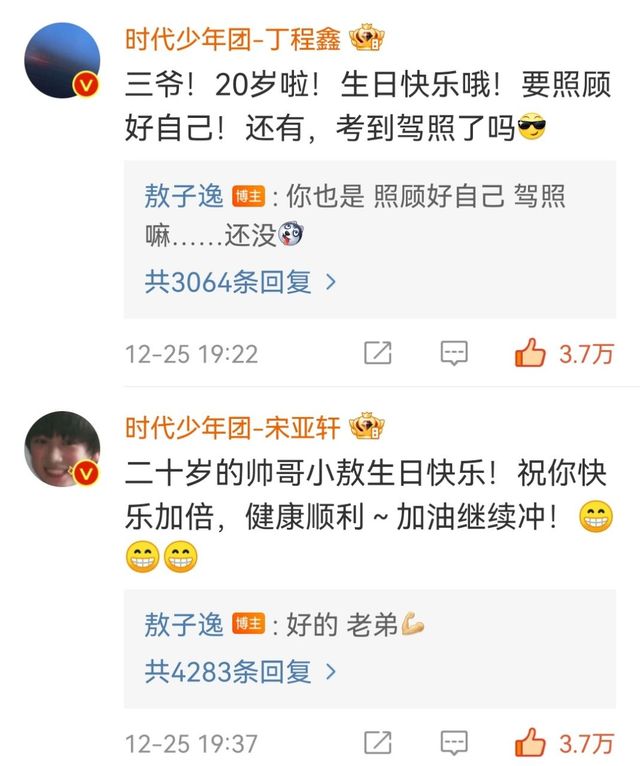Tap repost icon under 宋亚轩's comment
The height and width of the screenshot is (766, 640).
point(378,743)
